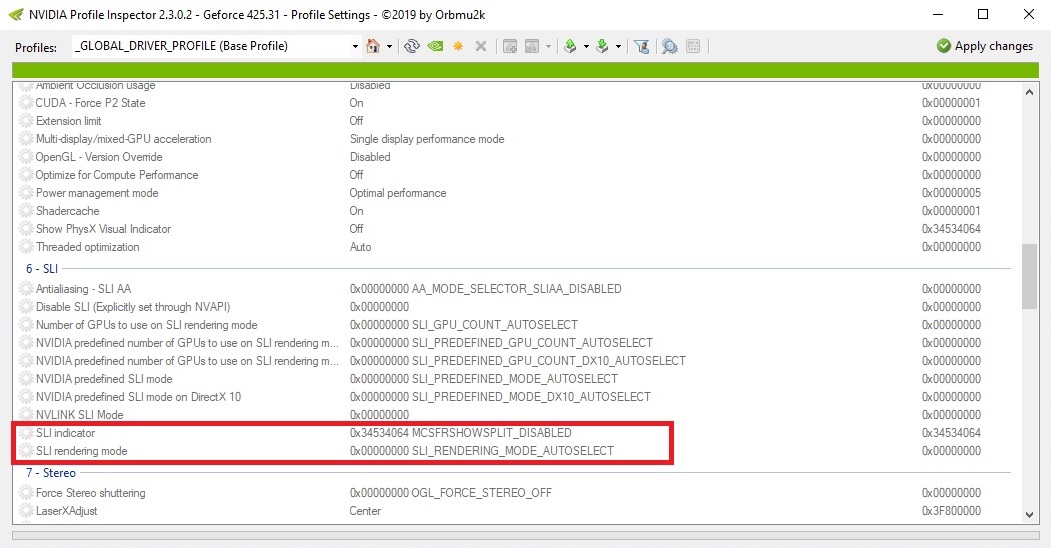Click the Auto value for Threaded optimization
Viewport: 1051px width, 548px height.
click(x=360, y=247)
